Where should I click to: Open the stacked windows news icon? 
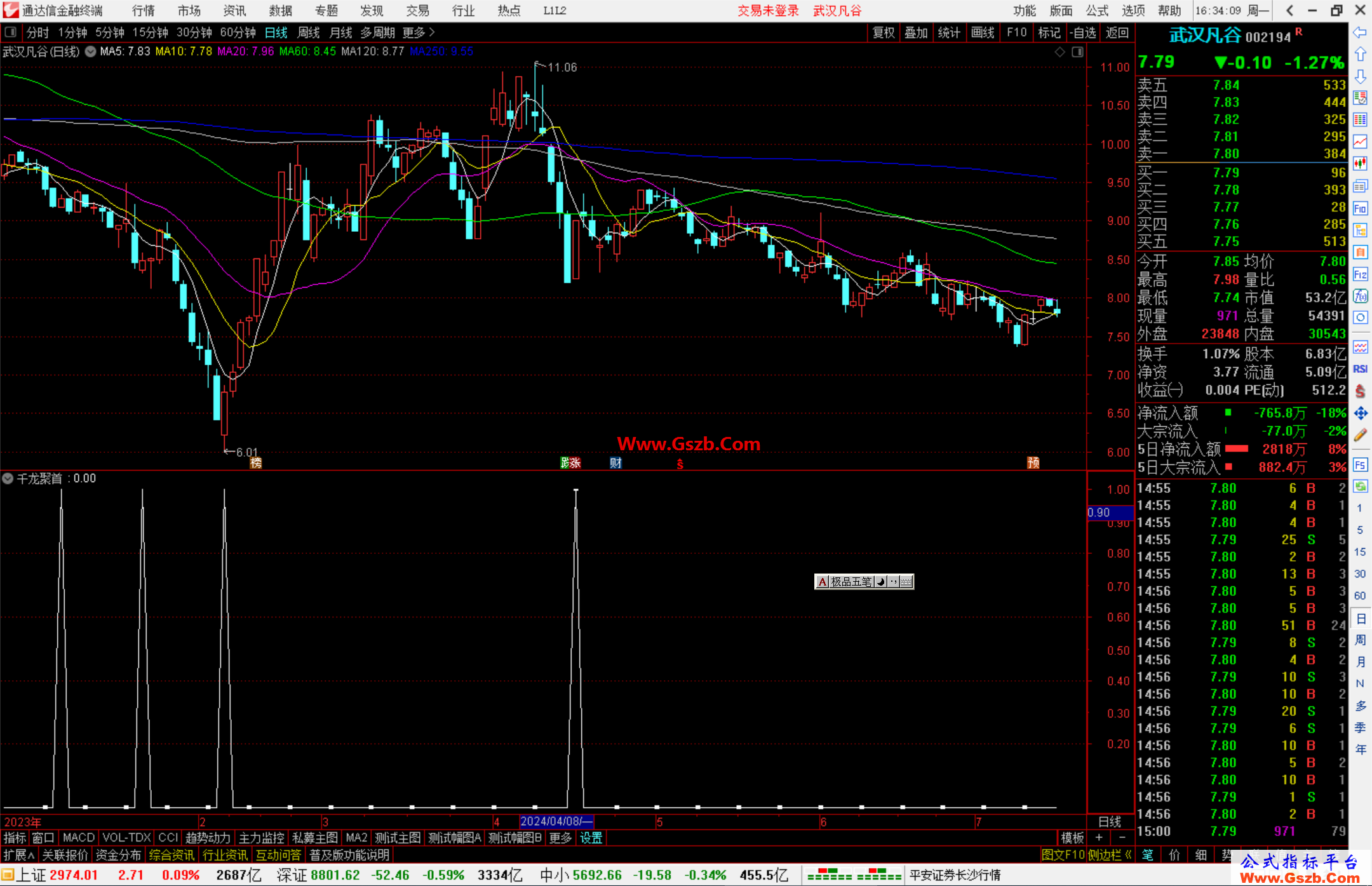pos(1360,186)
